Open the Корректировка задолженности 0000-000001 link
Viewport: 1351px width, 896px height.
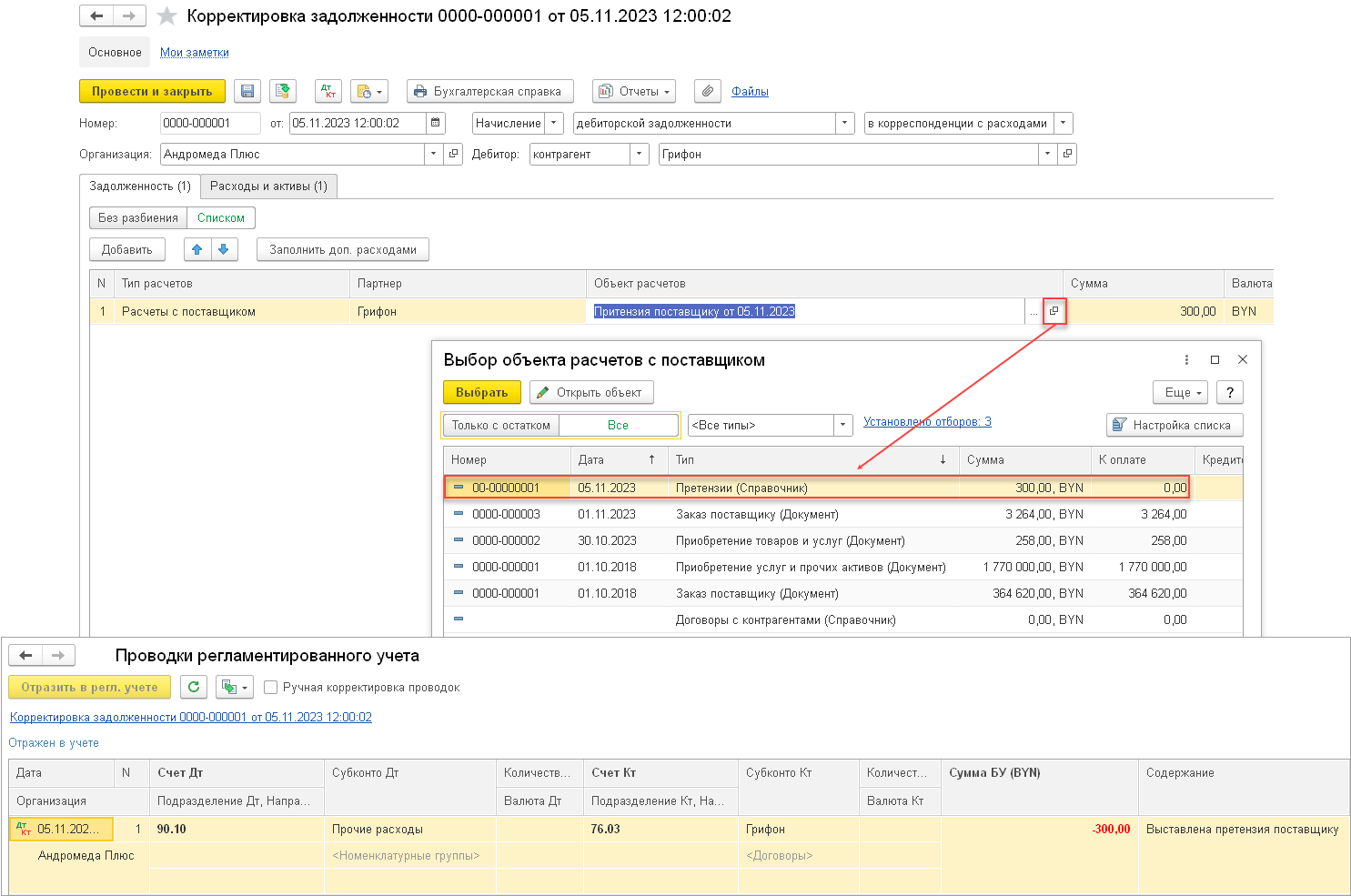[191, 717]
